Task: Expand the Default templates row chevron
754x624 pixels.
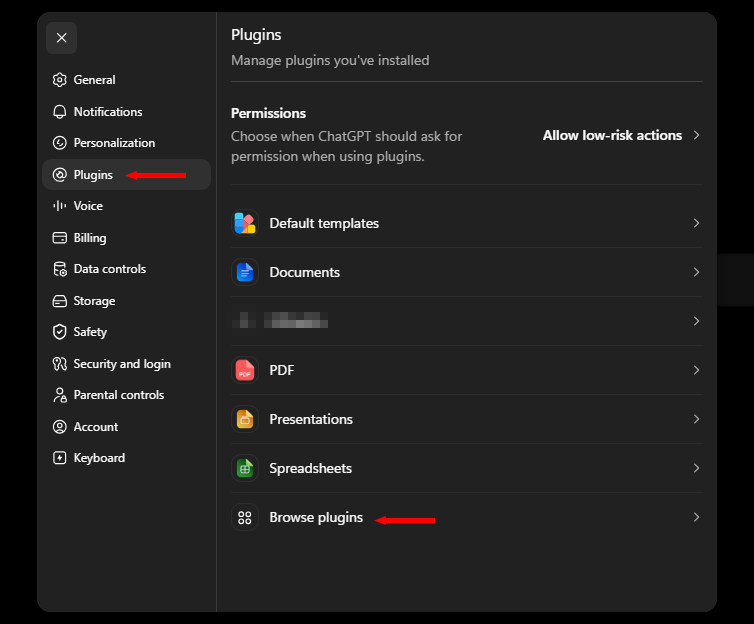Action: click(696, 223)
